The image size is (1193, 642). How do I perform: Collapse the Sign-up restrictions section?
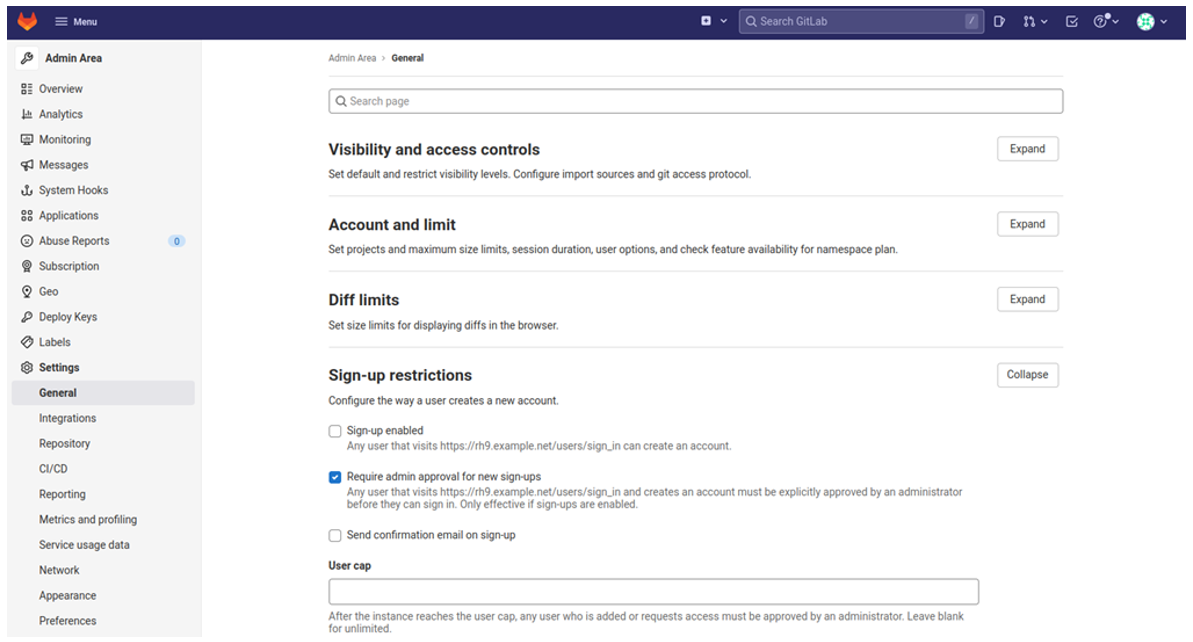1028,374
